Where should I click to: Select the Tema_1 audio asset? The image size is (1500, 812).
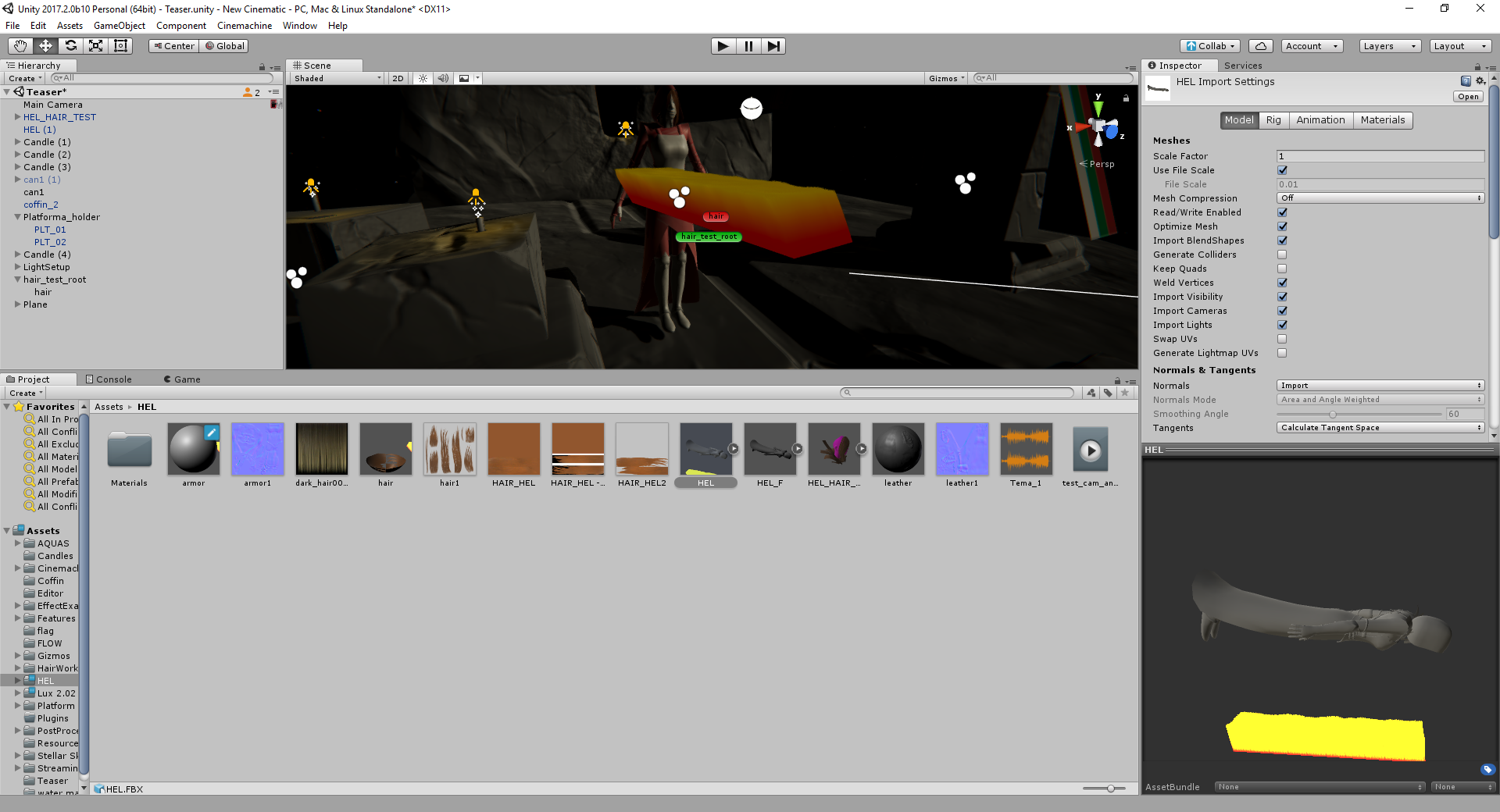point(1027,449)
